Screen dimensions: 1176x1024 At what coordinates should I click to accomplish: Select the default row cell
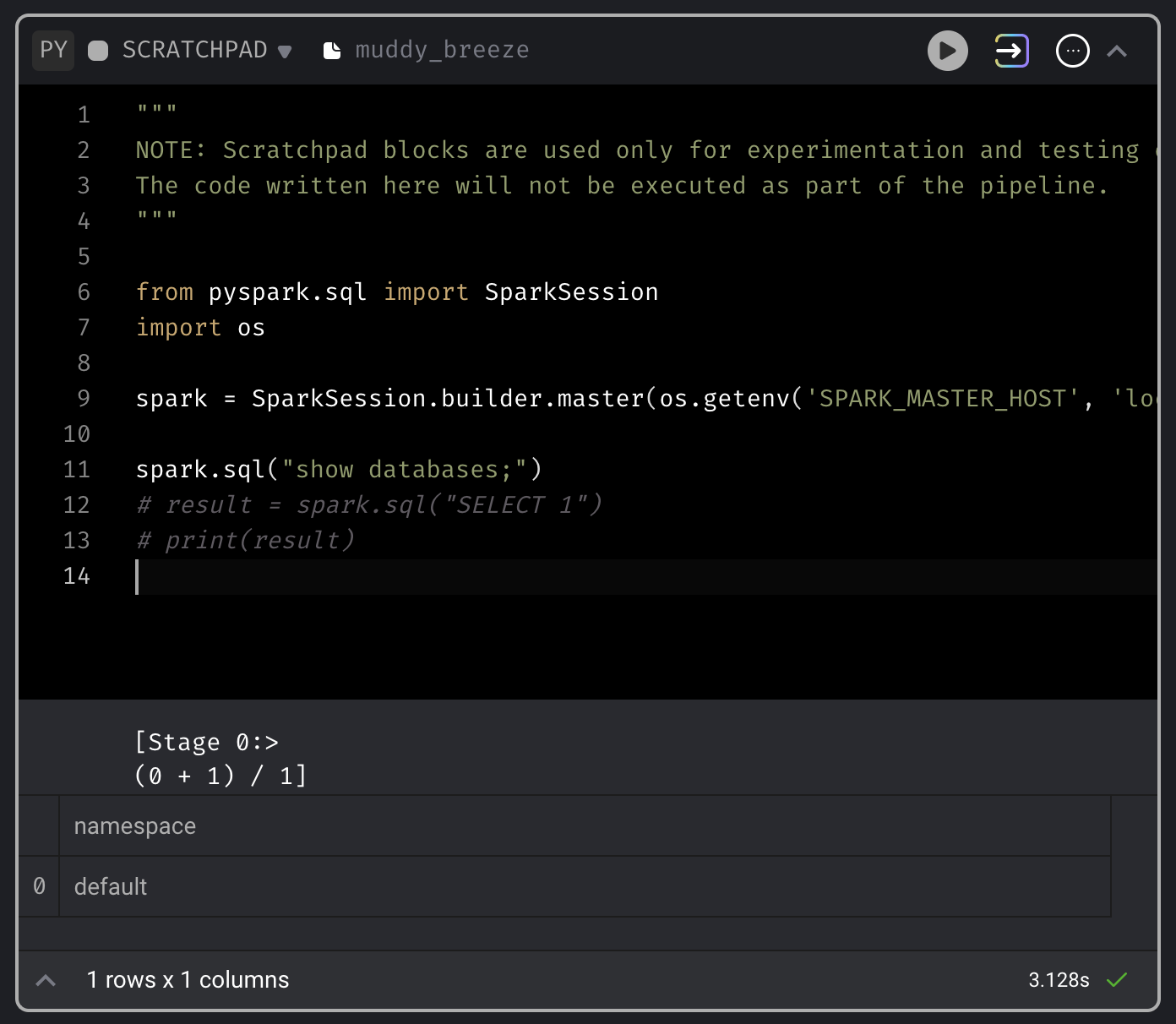pyautogui.click(x=111, y=887)
